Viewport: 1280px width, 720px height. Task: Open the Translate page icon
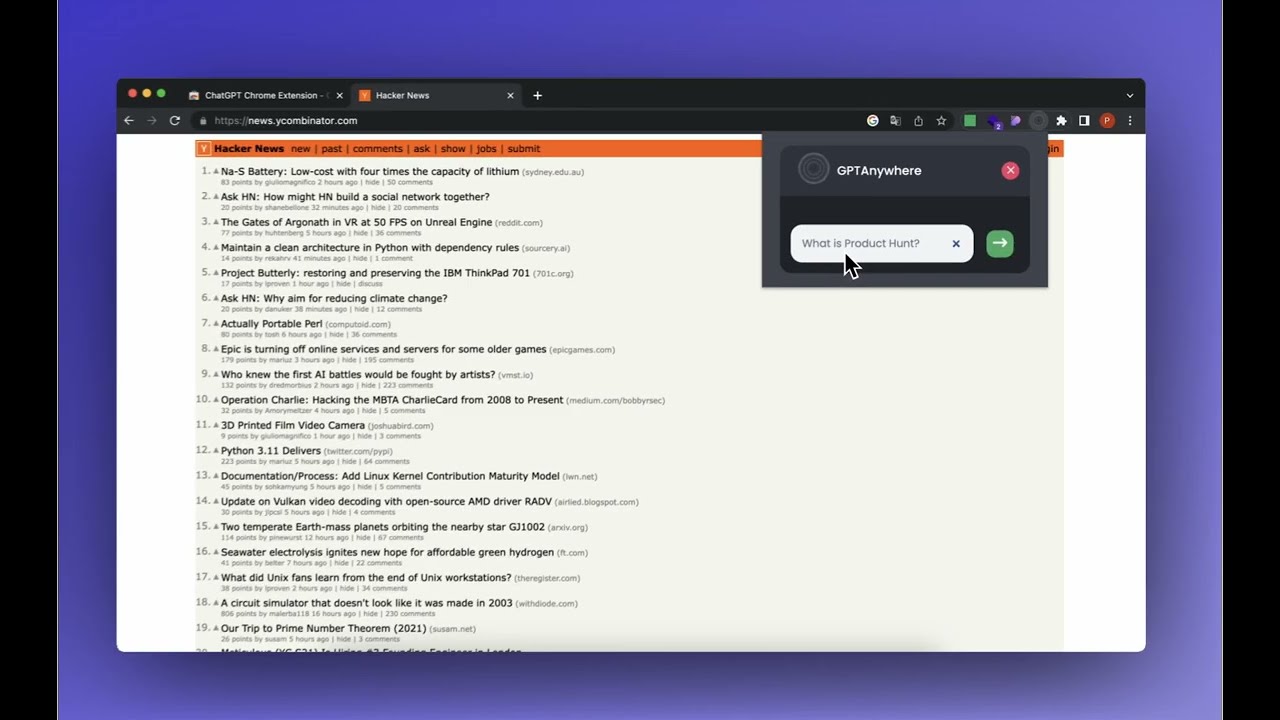895,121
